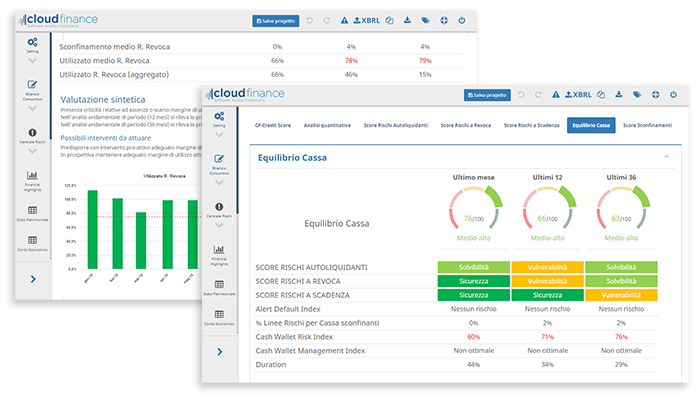Screen dimensions: 700x396
Task: Open Bilancio Consuntivo in back window sidebar
Action: point(33,91)
